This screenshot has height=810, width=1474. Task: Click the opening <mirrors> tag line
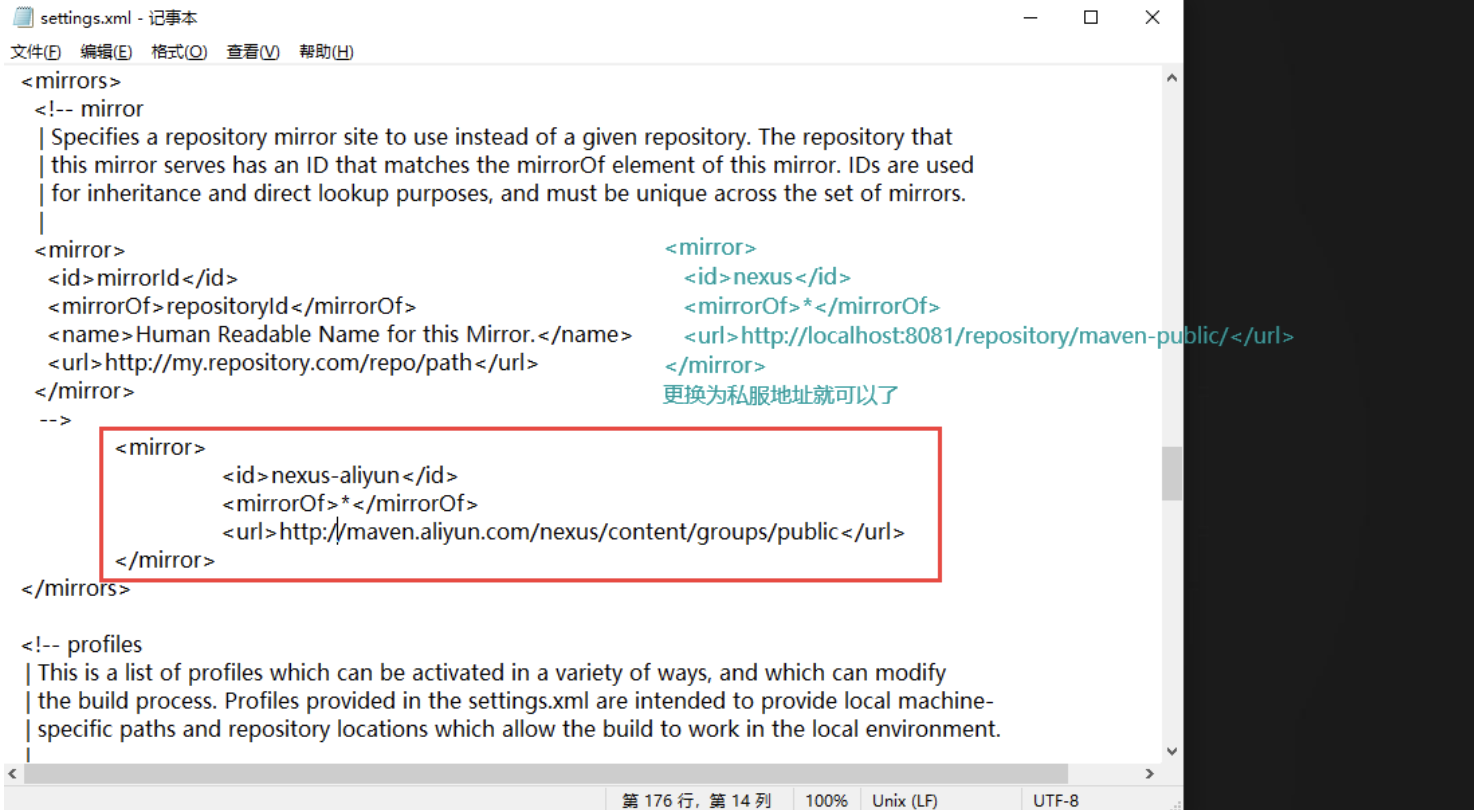click(71, 81)
